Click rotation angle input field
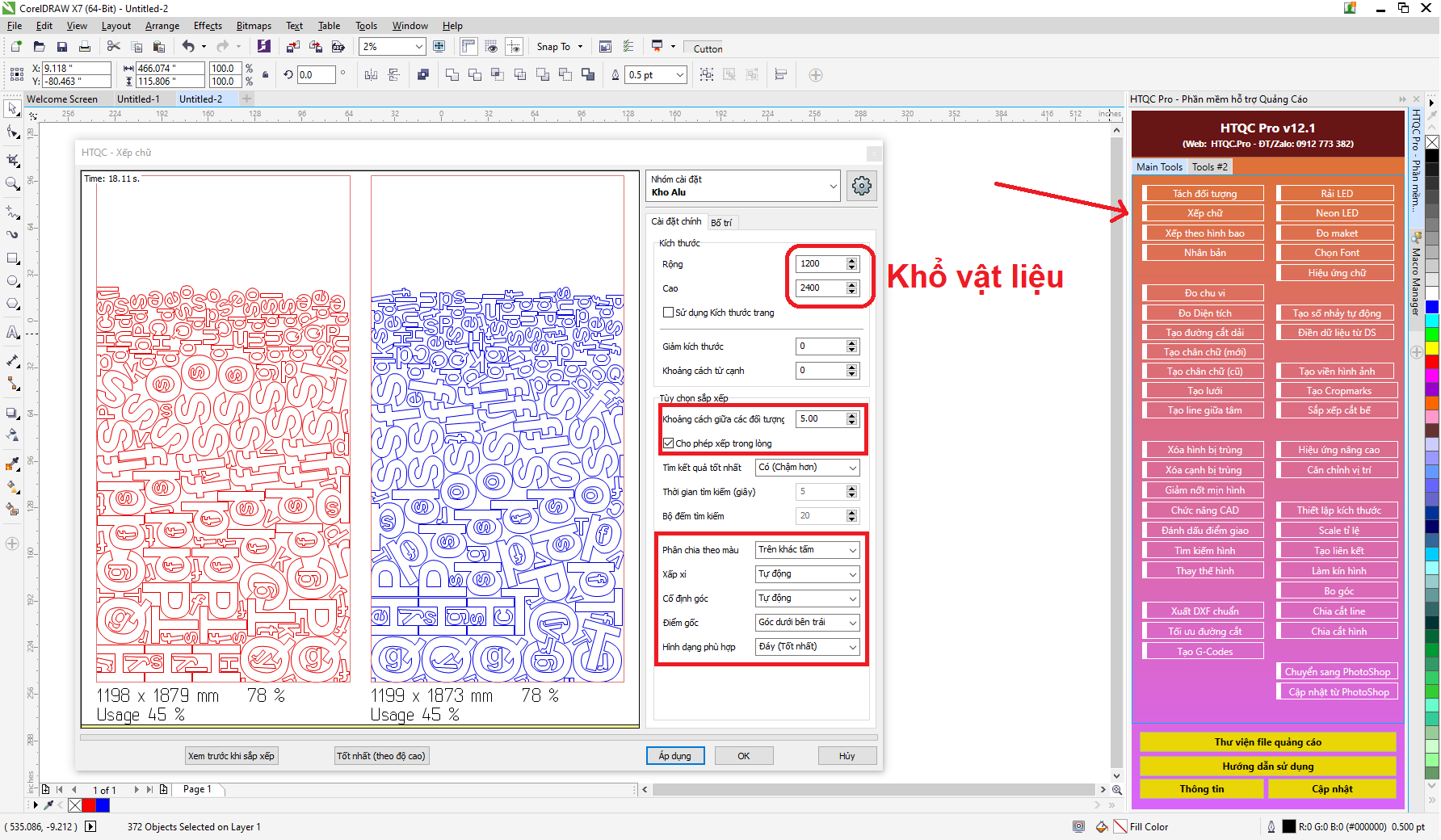The height and width of the screenshot is (840, 1441). tap(316, 75)
